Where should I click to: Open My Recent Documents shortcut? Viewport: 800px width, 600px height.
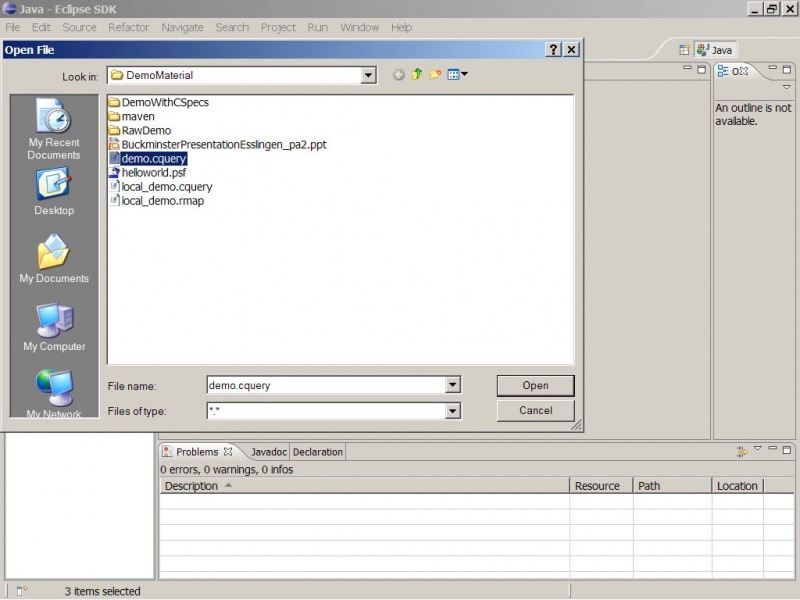tap(54, 130)
